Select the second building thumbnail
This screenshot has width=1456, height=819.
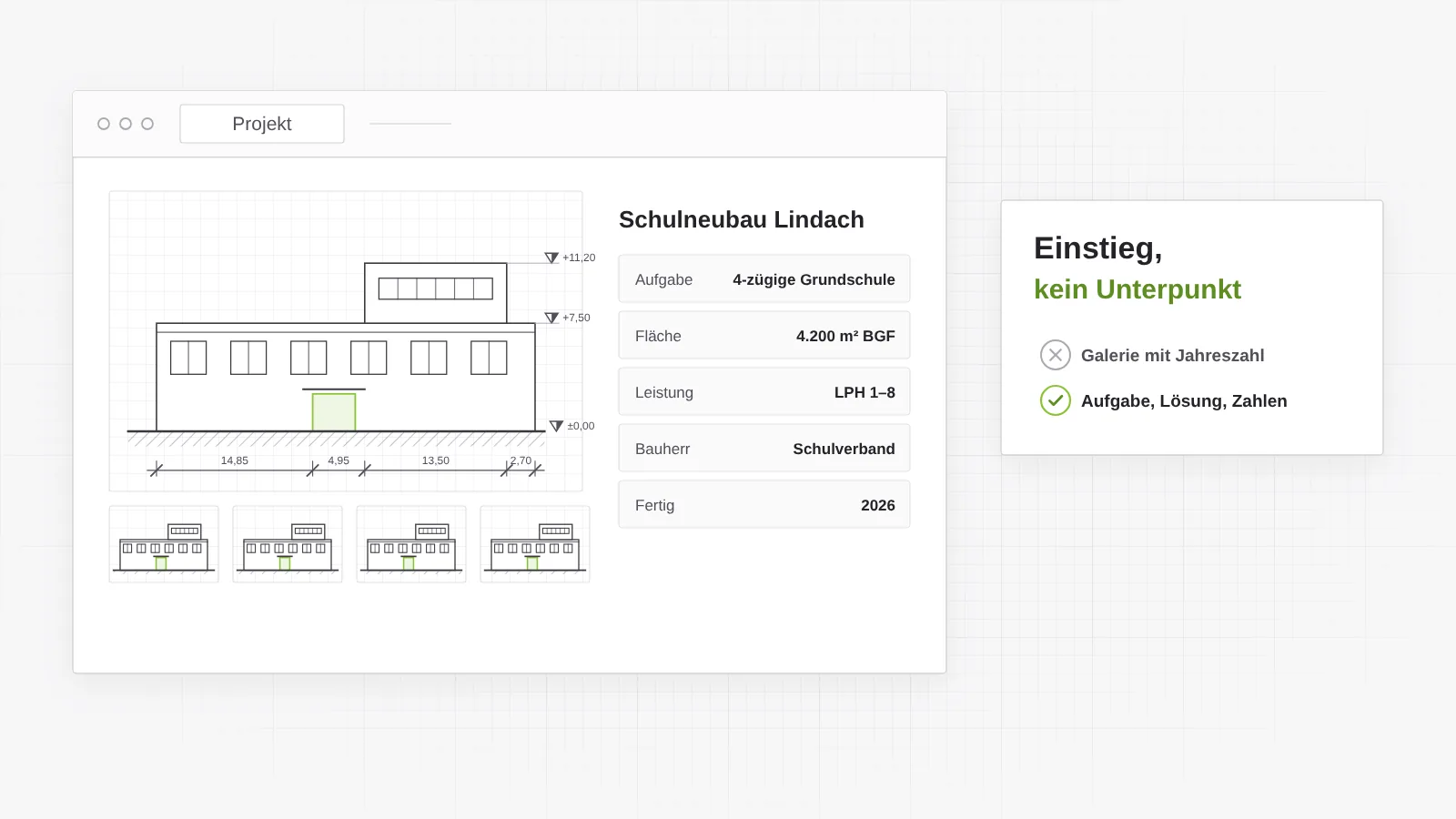click(x=288, y=544)
